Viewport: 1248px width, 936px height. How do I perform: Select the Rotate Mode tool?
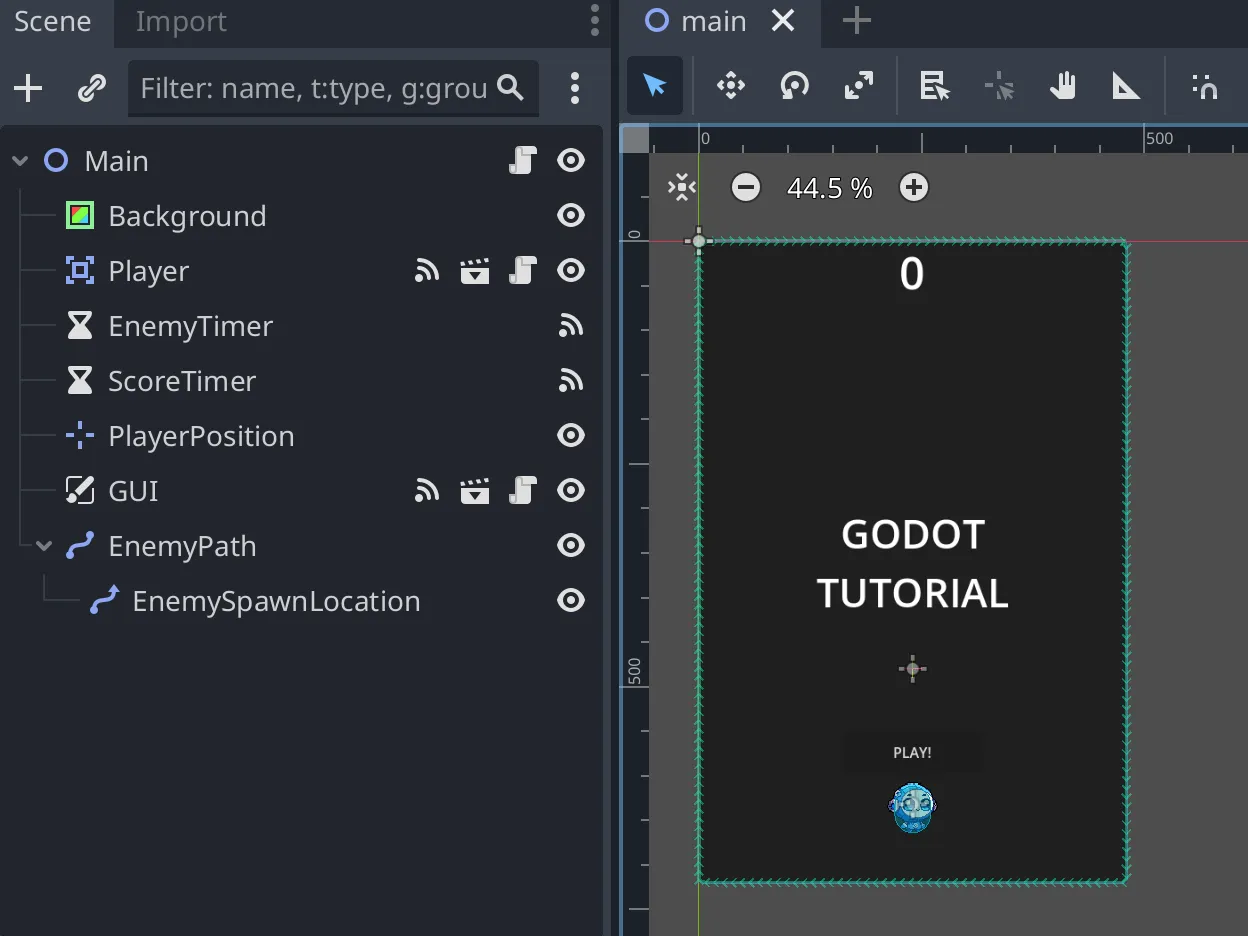(x=794, y=87)
